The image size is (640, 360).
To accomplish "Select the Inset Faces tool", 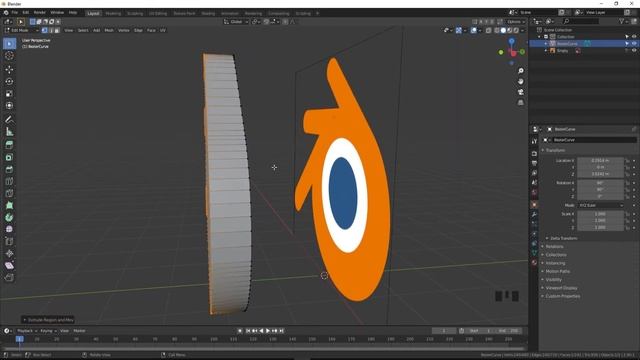I will point(9,157).
